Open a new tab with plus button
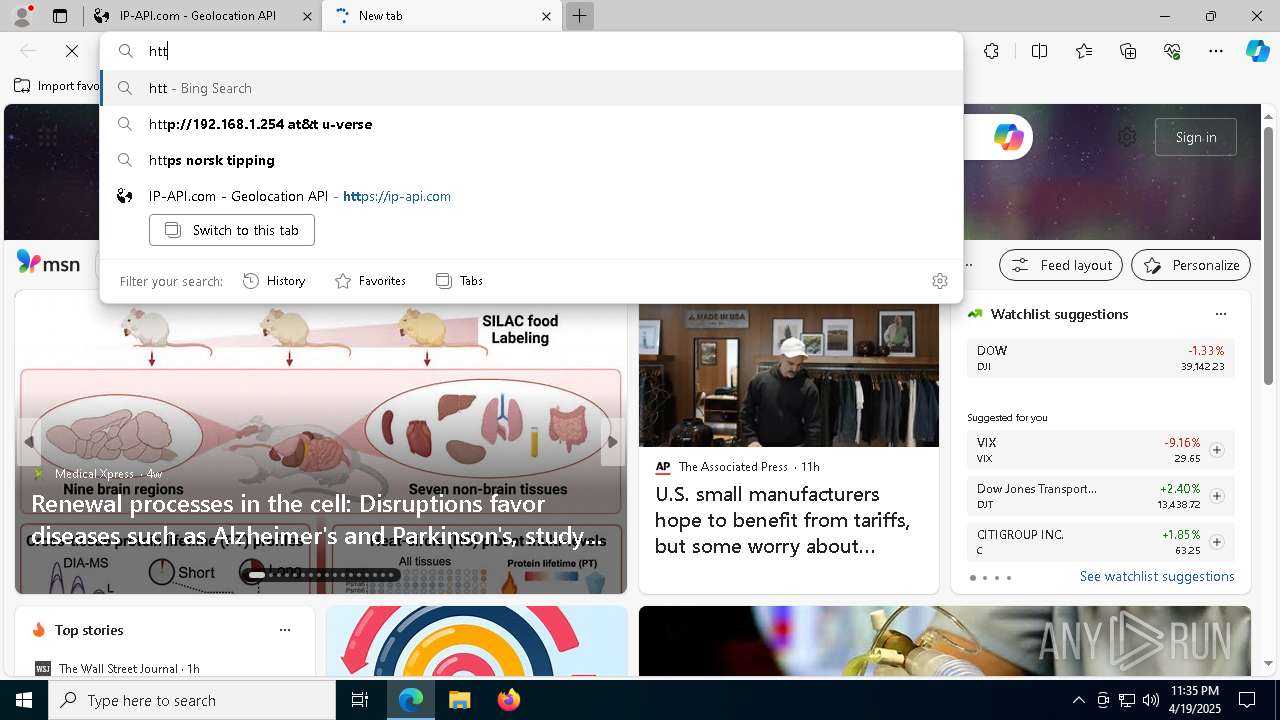This screenshot has width=1280, height=720. pos(579,16)
